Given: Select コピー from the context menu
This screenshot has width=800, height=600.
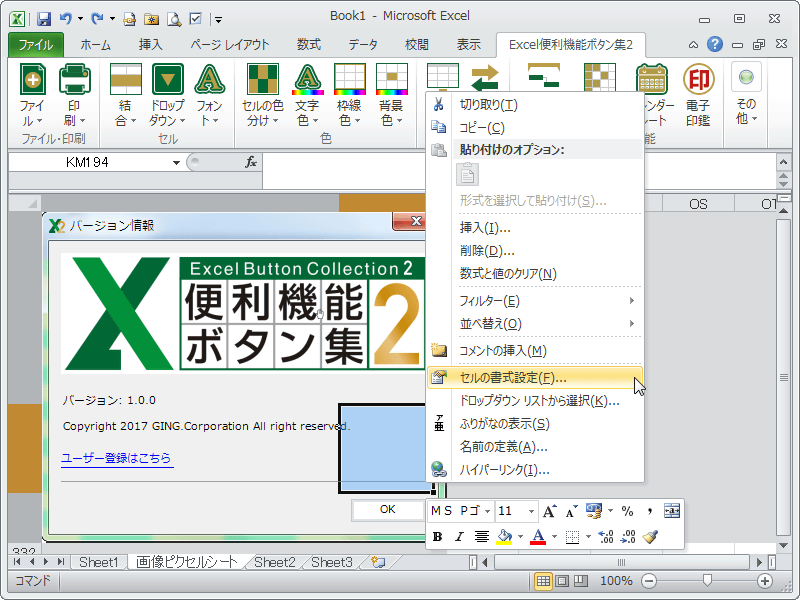Looking at the screenshot, I should click(535, 128).
